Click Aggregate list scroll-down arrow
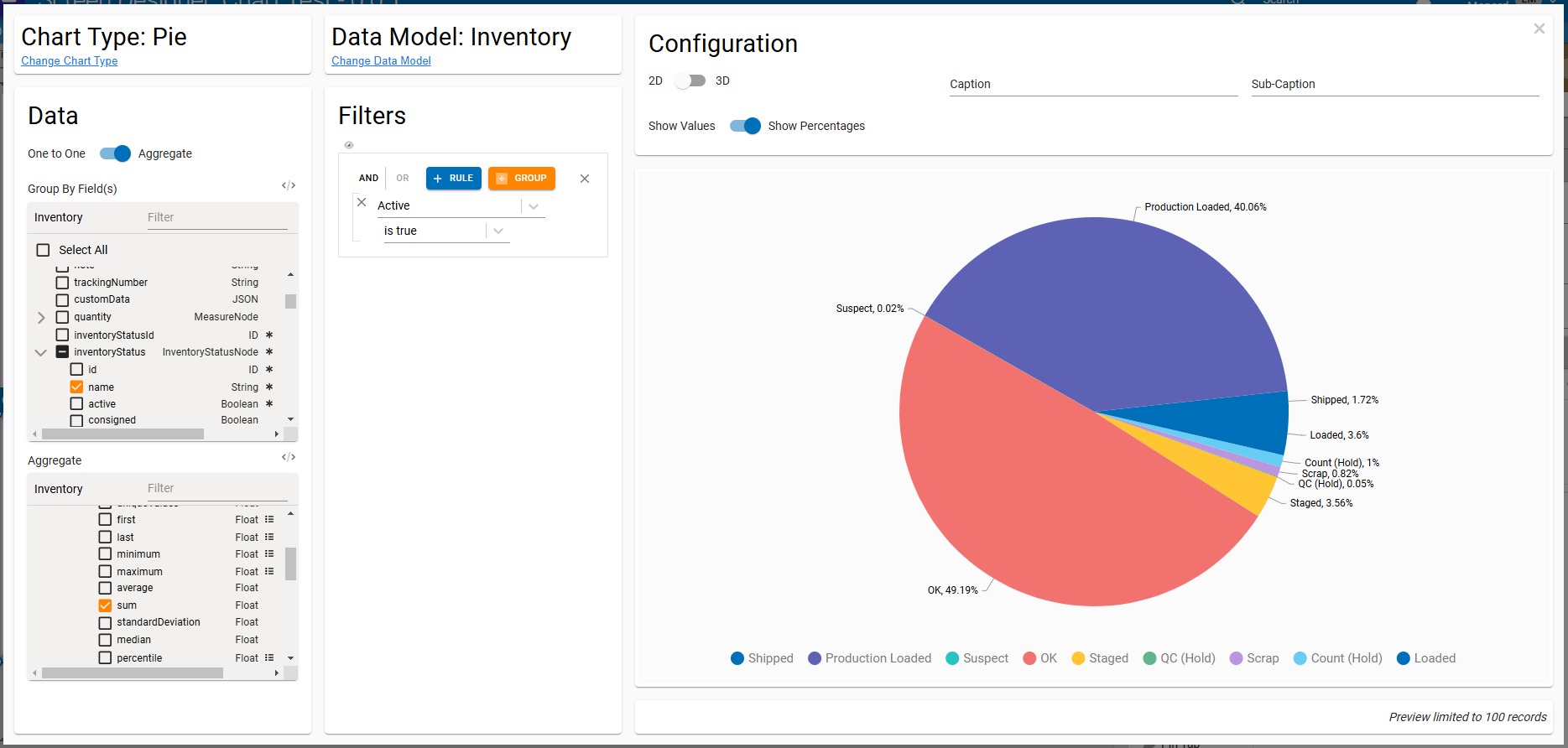Viewport: 1568px width, 748px height. [290, 658]
